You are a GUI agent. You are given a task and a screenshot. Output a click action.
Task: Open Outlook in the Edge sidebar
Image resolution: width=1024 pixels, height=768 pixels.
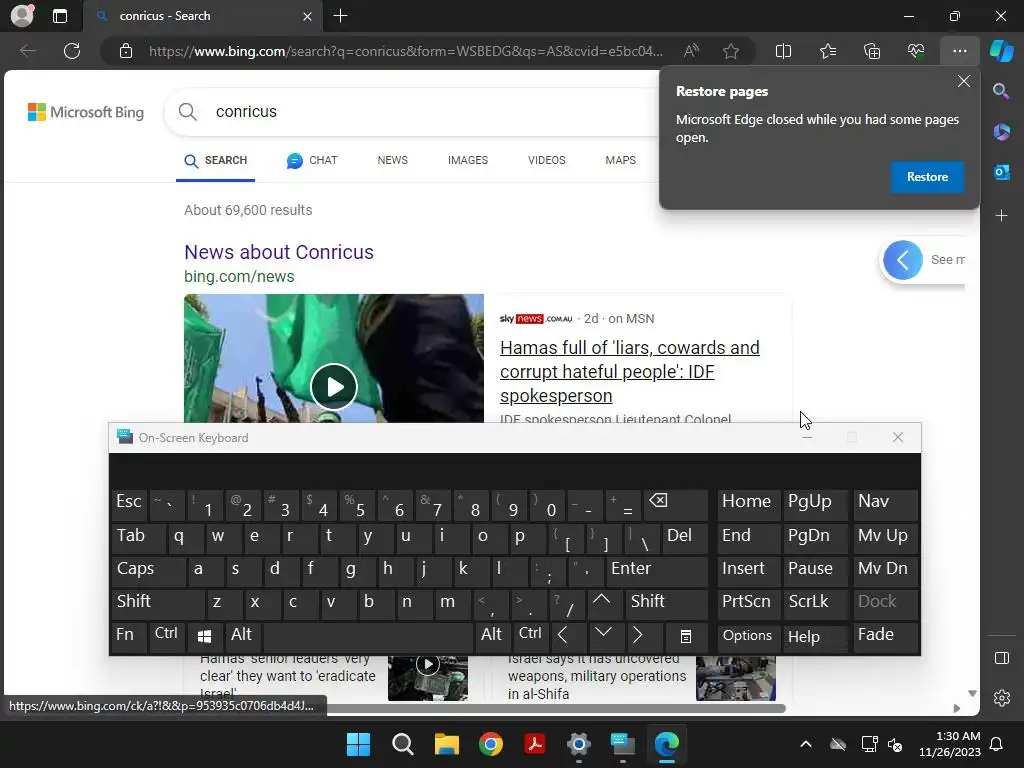click(x=1001, y=172)
